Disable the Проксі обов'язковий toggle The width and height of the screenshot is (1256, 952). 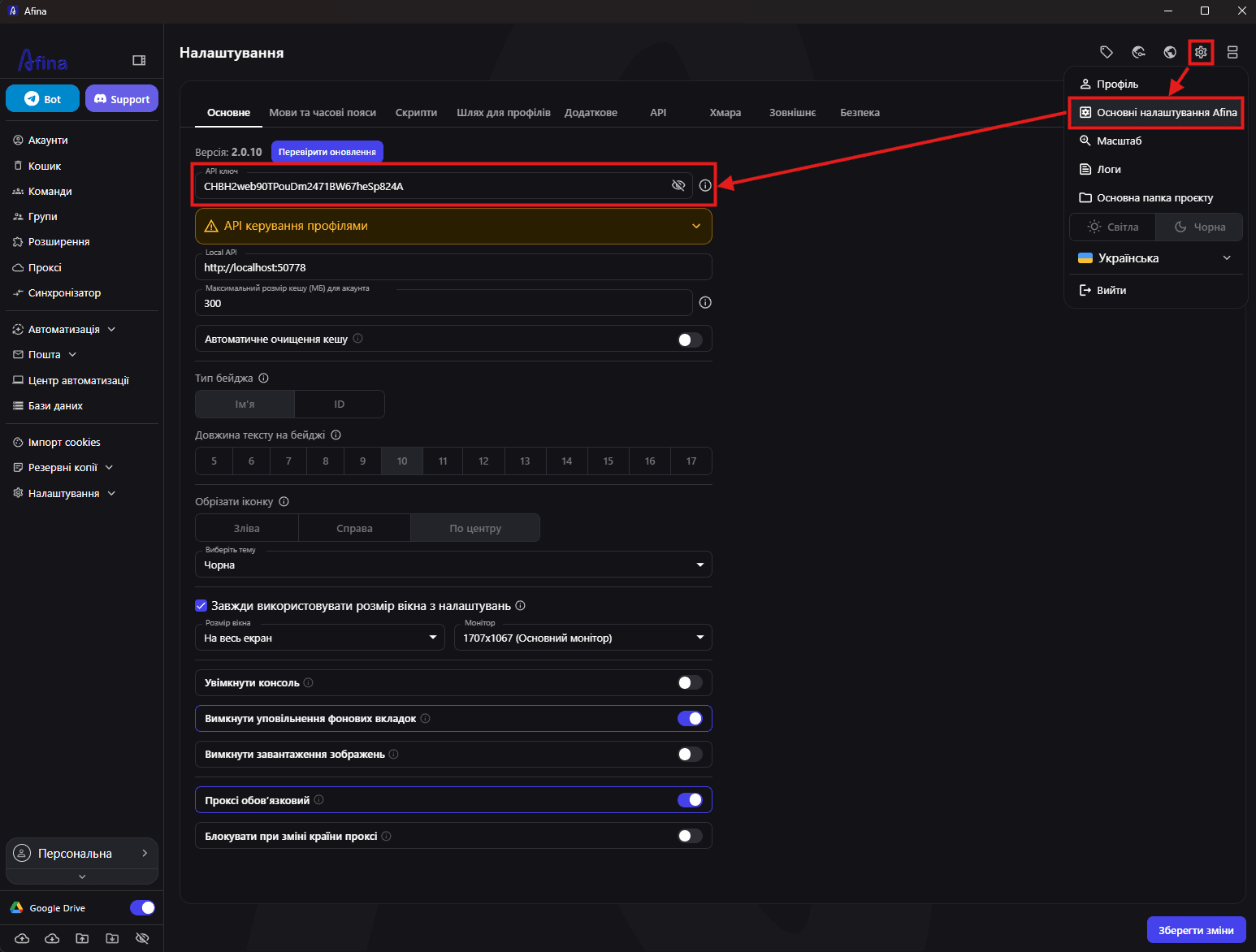690,800
